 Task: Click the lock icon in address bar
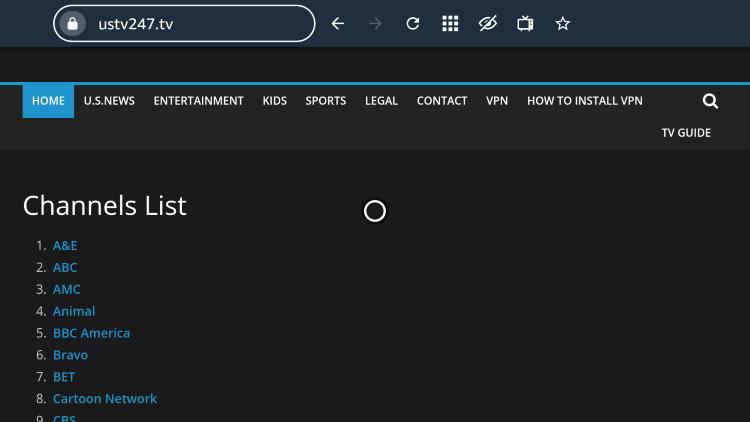[x=72, y=23]
